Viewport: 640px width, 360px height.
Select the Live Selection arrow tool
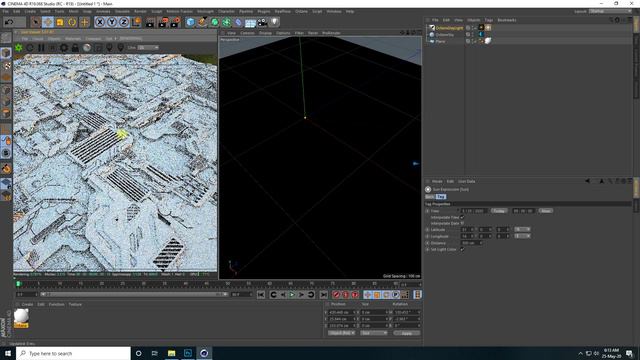[x=36, y=22]
